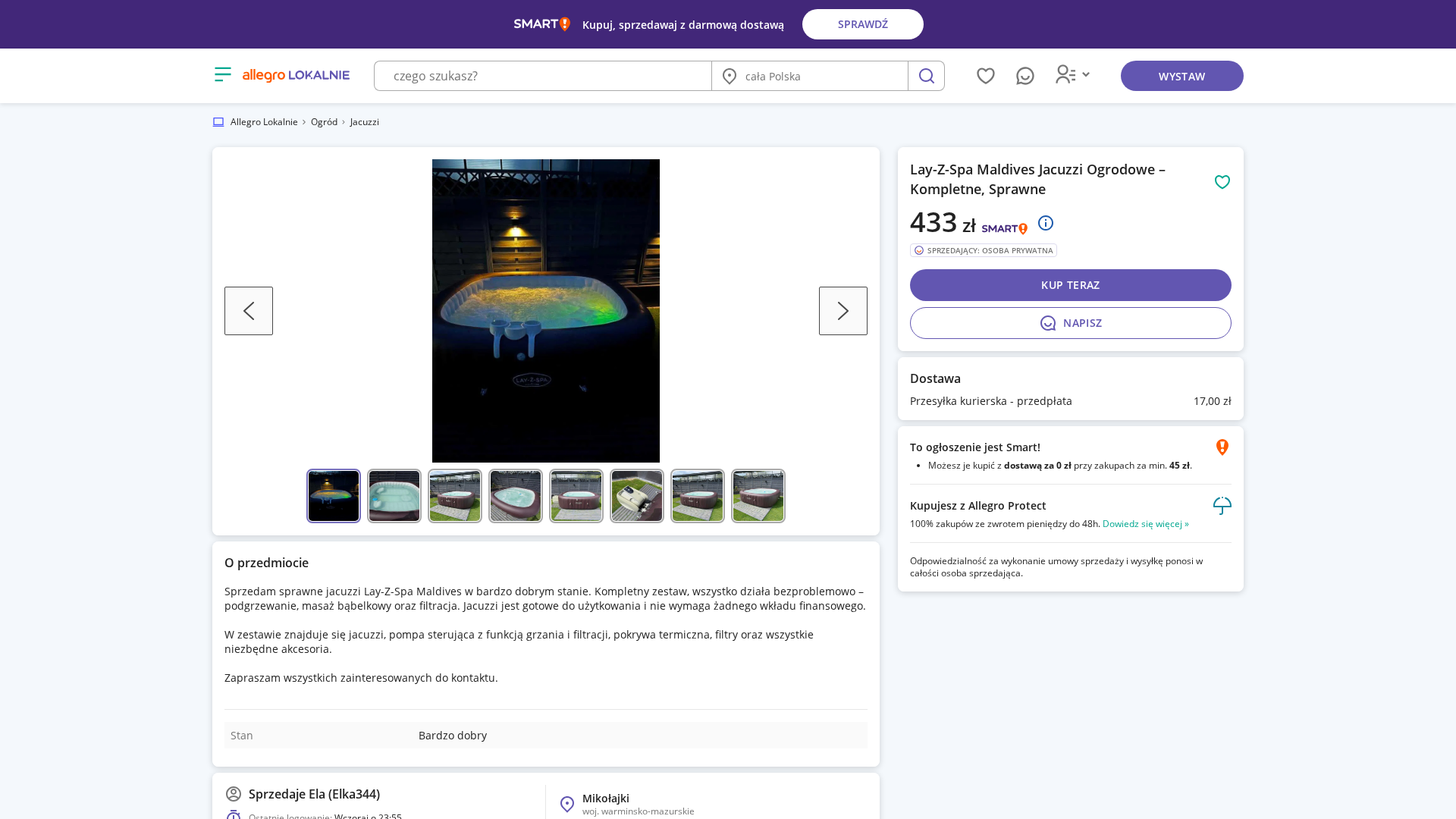Open 'Dowiedz się więcej' link
Screen dimensions: 1456x819
pyautogui.click(x=1145, y=524)
